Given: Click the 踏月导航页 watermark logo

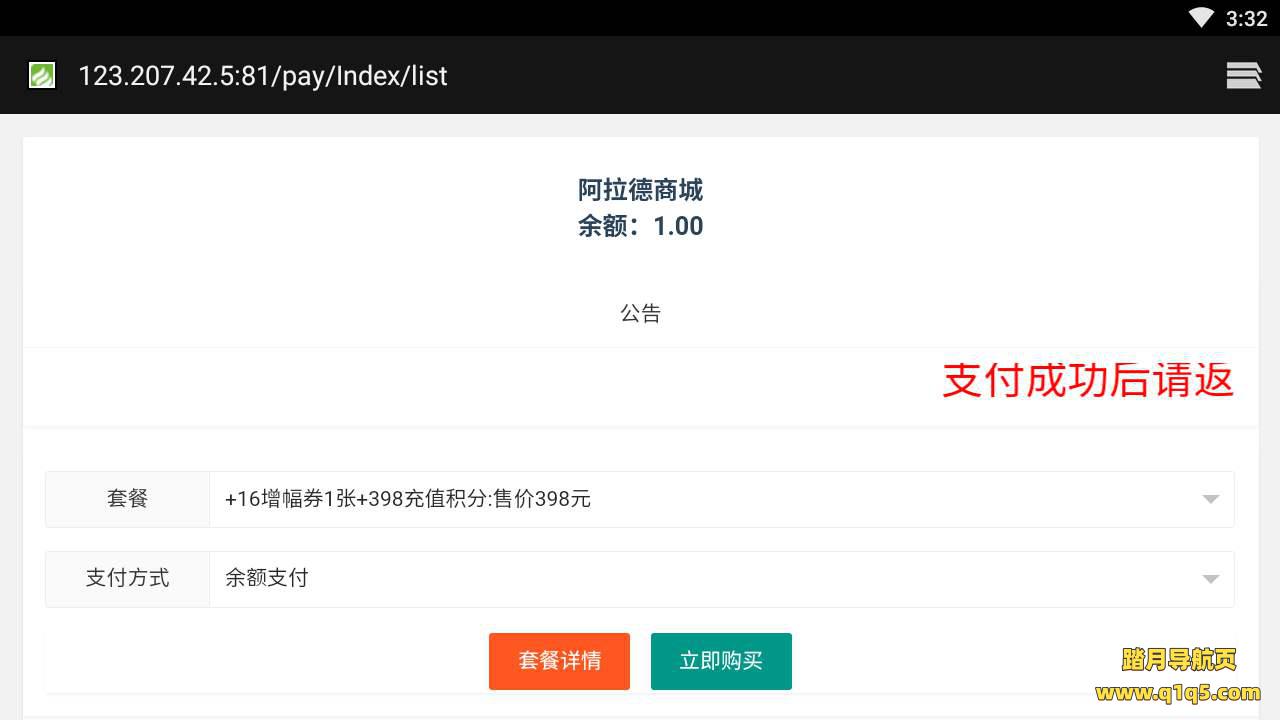Looking at the screenshot, I should point(1179,660).
